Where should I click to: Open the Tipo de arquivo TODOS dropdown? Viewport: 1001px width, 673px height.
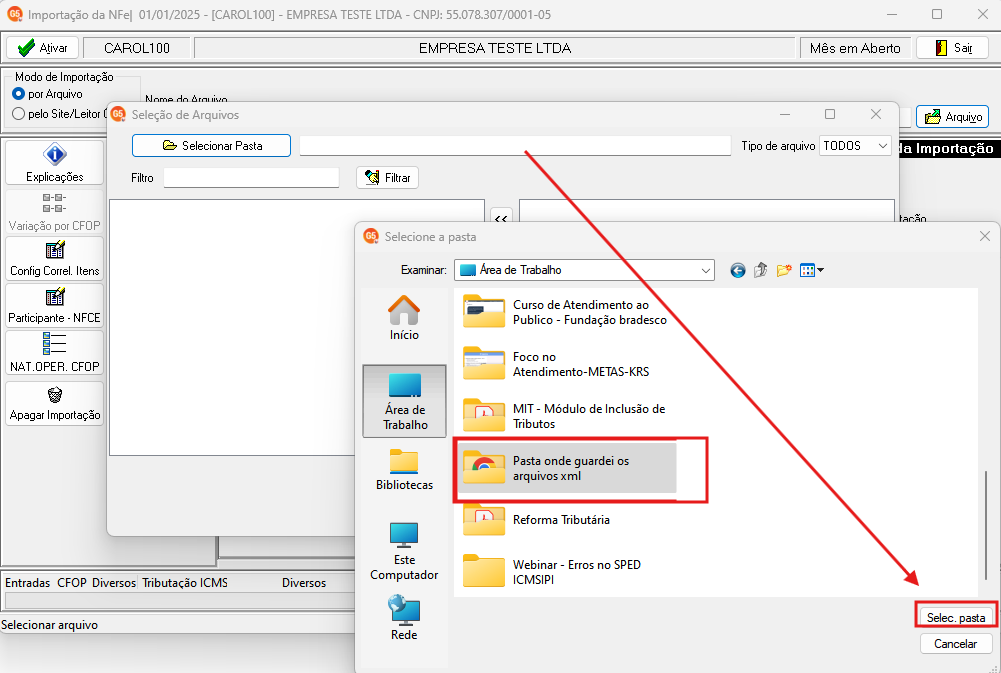[855, 146]
